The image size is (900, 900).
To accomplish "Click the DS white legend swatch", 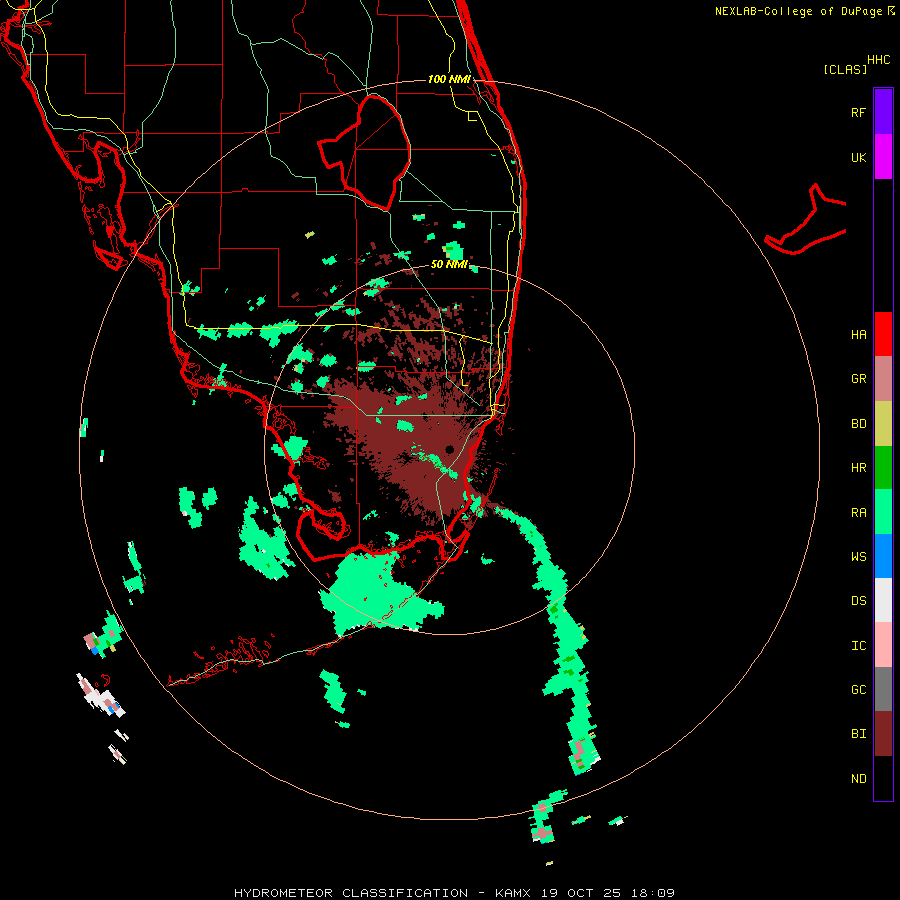I will [883, 600].
